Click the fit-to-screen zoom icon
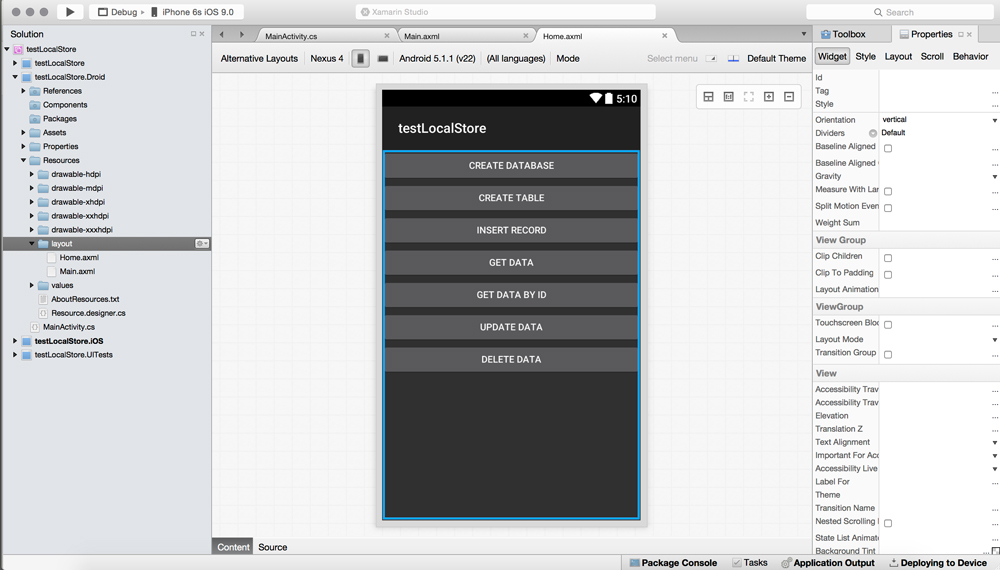 [748, 97]
